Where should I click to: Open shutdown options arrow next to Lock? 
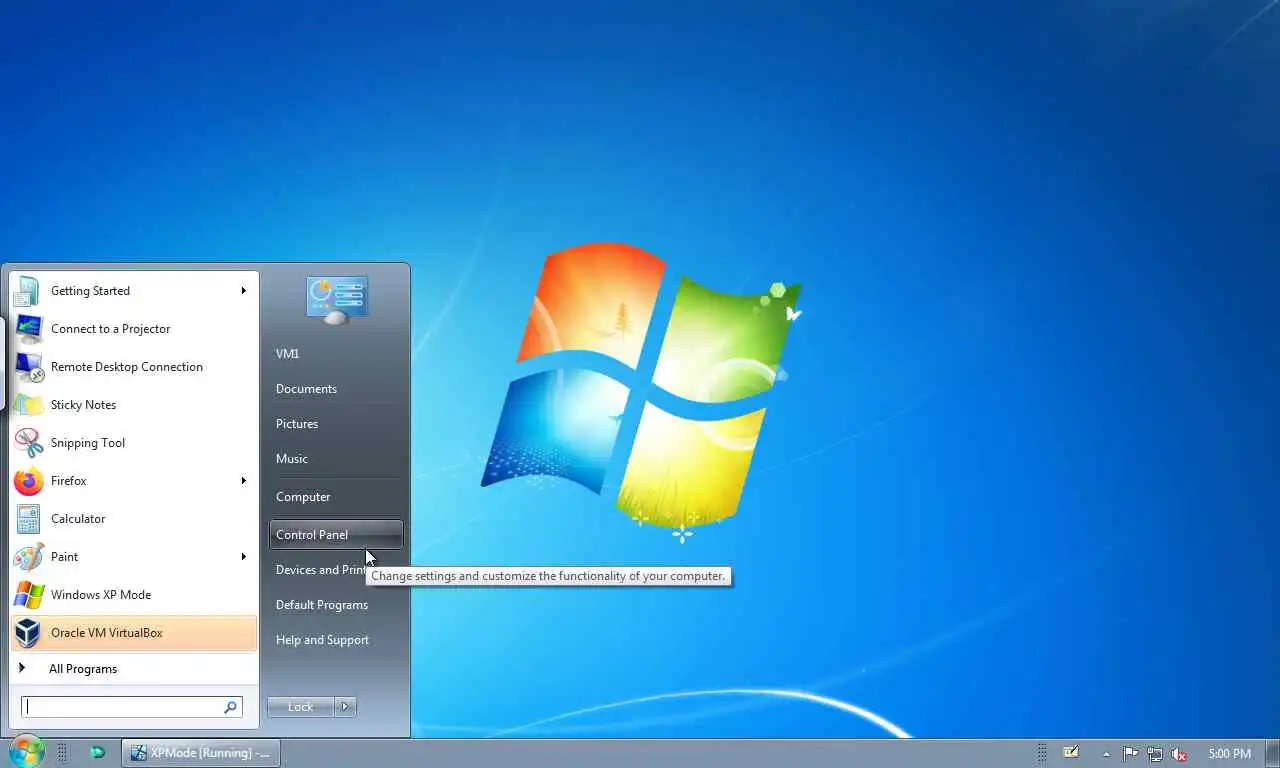345,707
